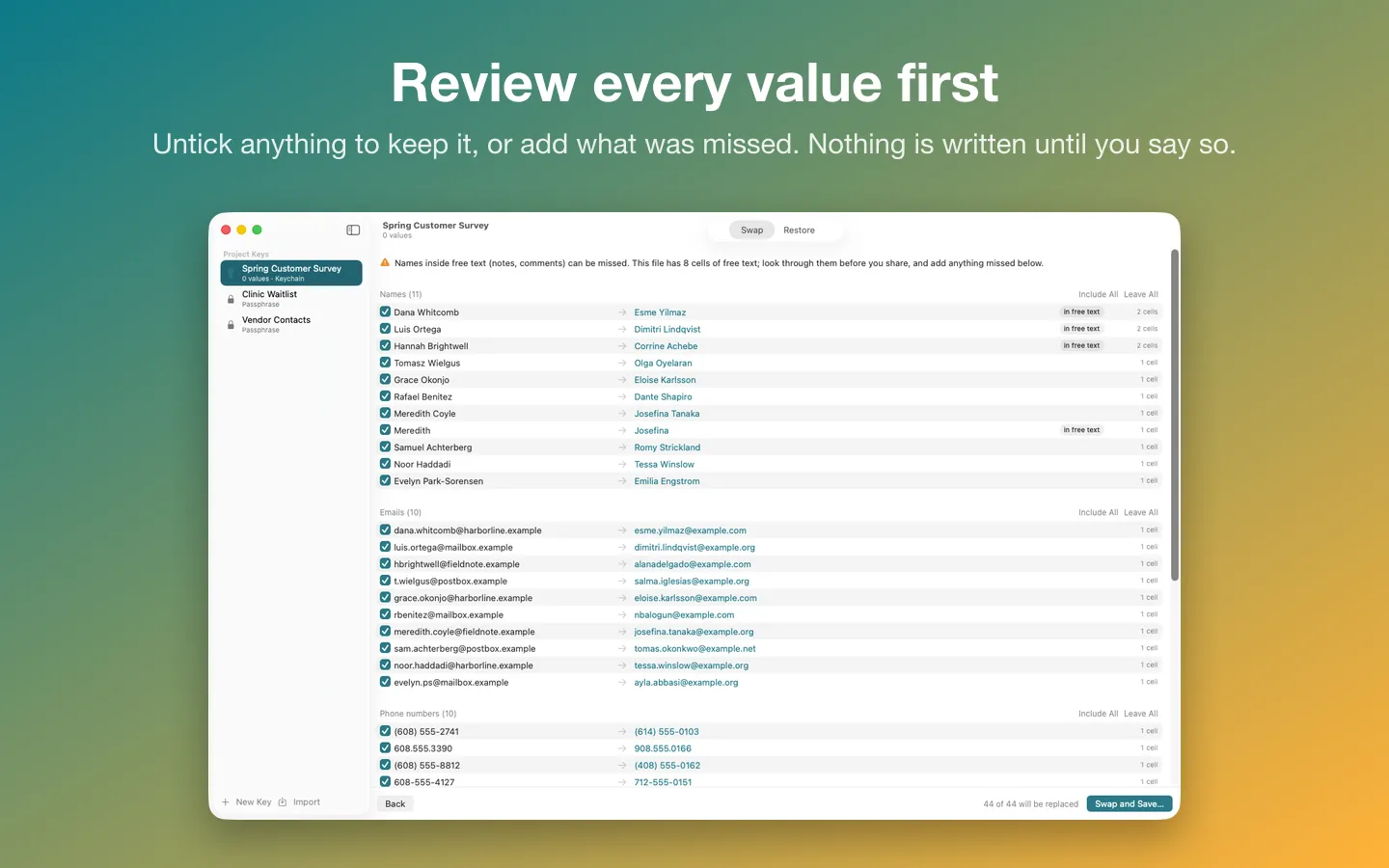
Task: Click the 44 of 44 will be replaced status
Action: point(1030,803)
